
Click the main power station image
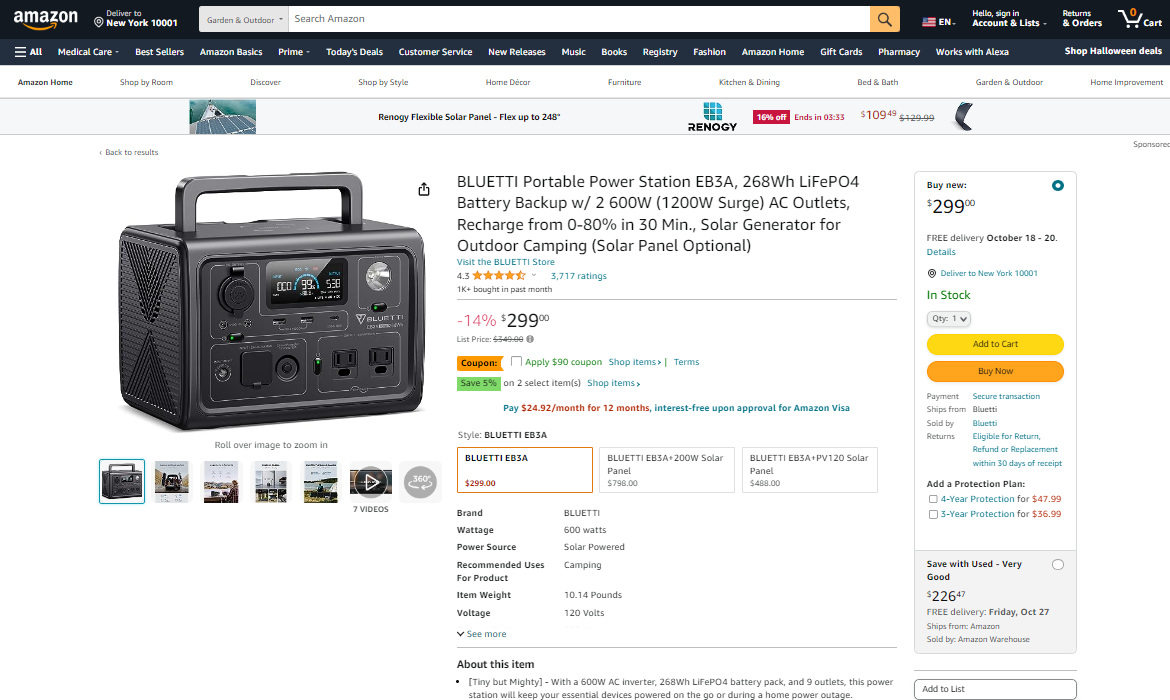(x=272, y=301)
